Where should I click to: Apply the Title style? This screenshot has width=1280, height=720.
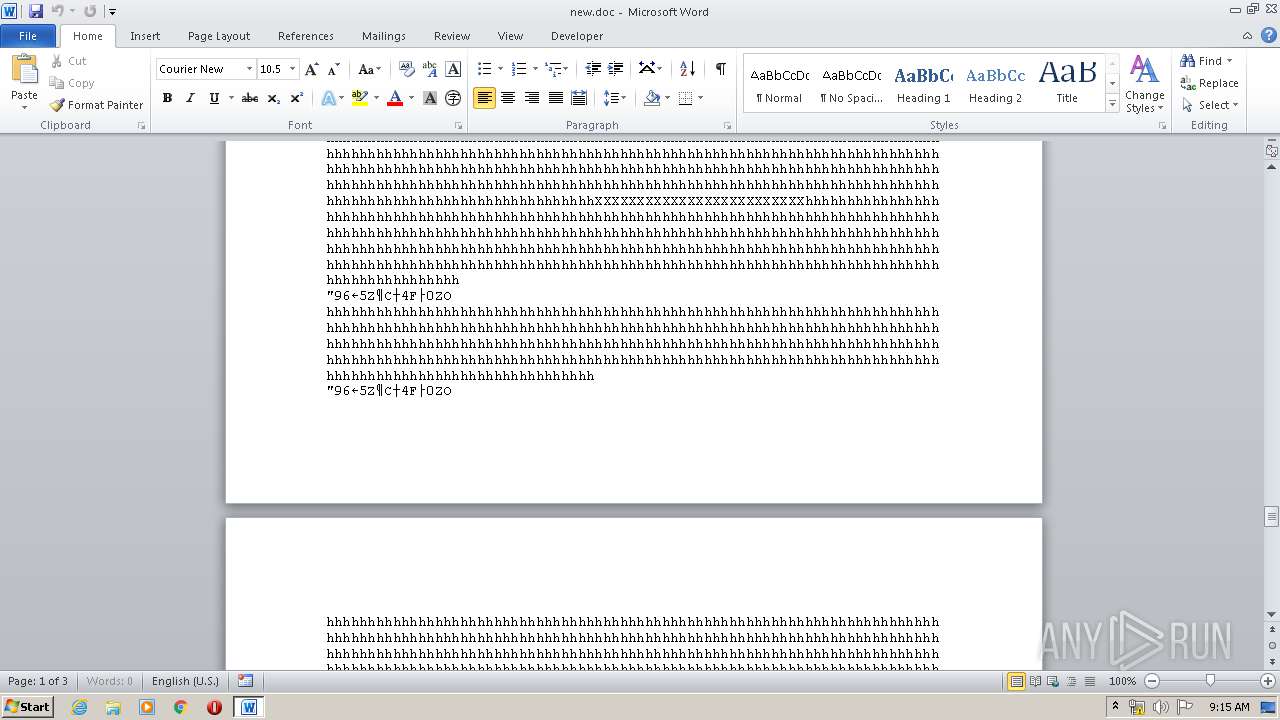tap(1067, 84)
